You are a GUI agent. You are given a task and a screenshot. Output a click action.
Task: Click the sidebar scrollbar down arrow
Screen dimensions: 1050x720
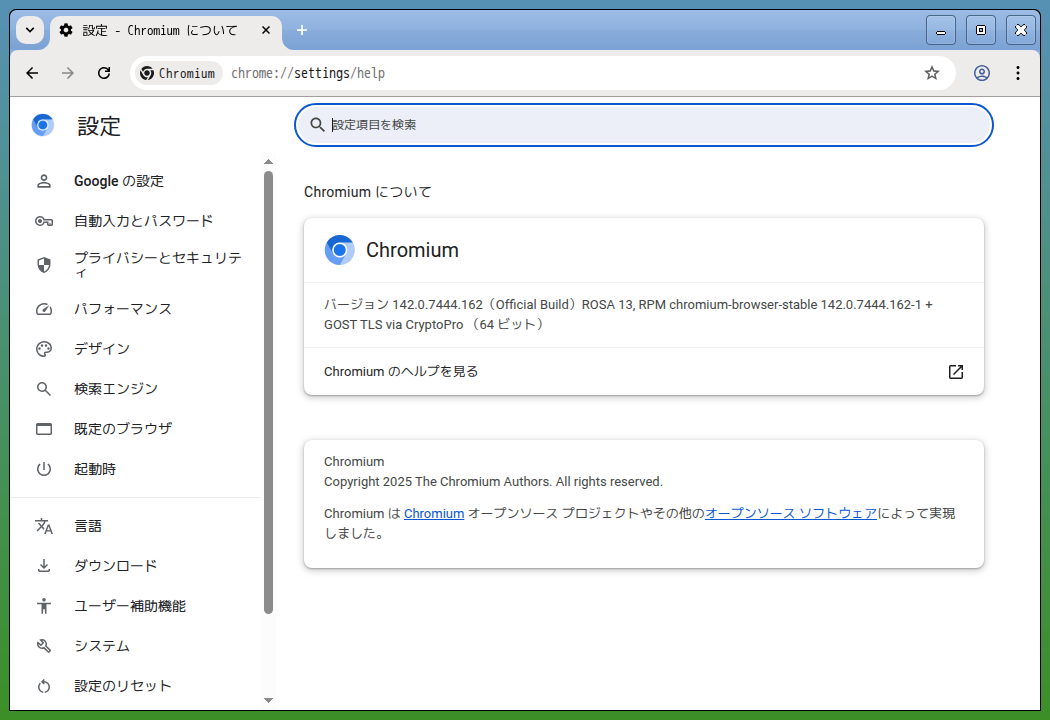coord(269,700)
